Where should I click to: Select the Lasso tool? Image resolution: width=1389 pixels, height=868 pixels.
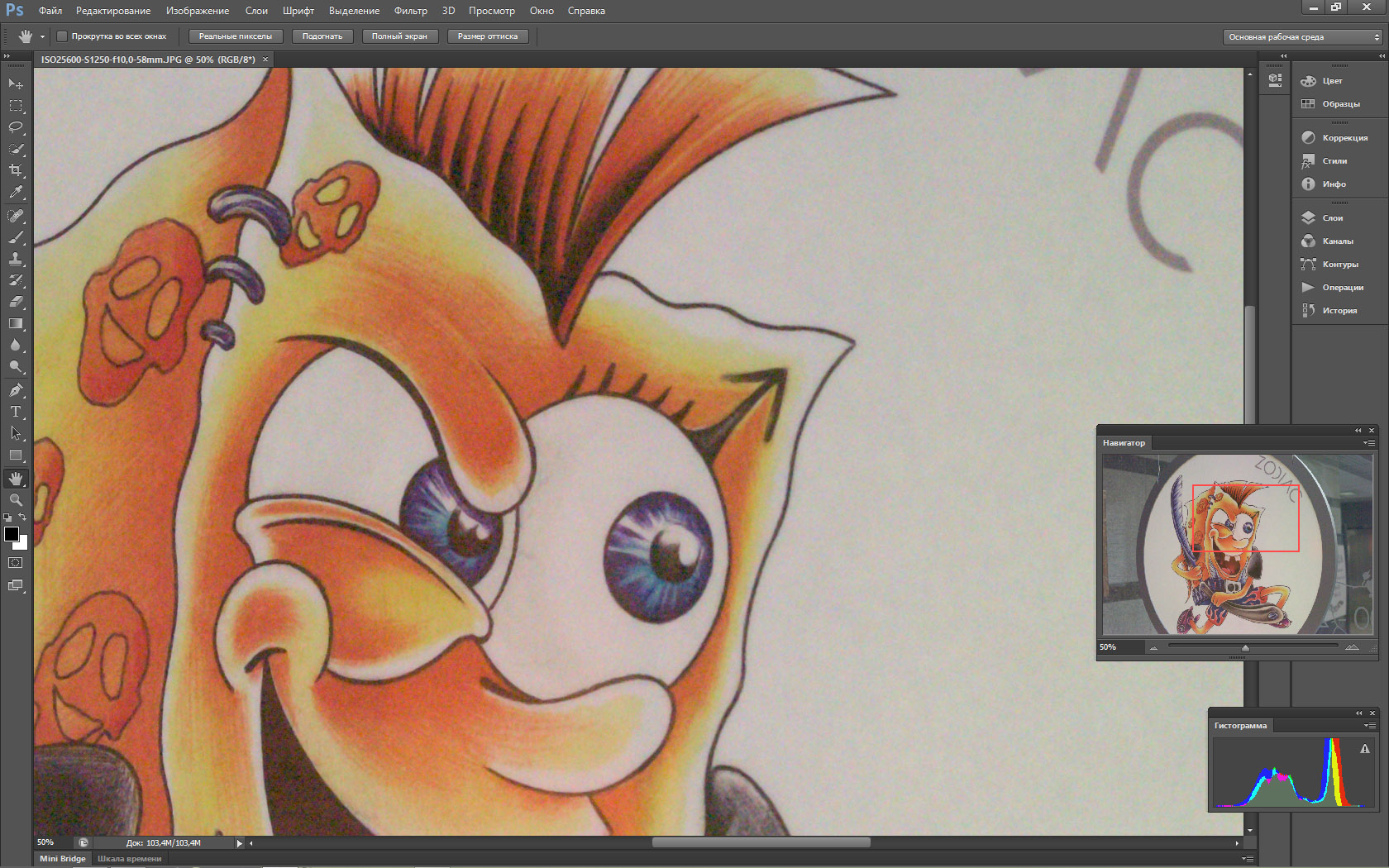click(x=16, y=127)
